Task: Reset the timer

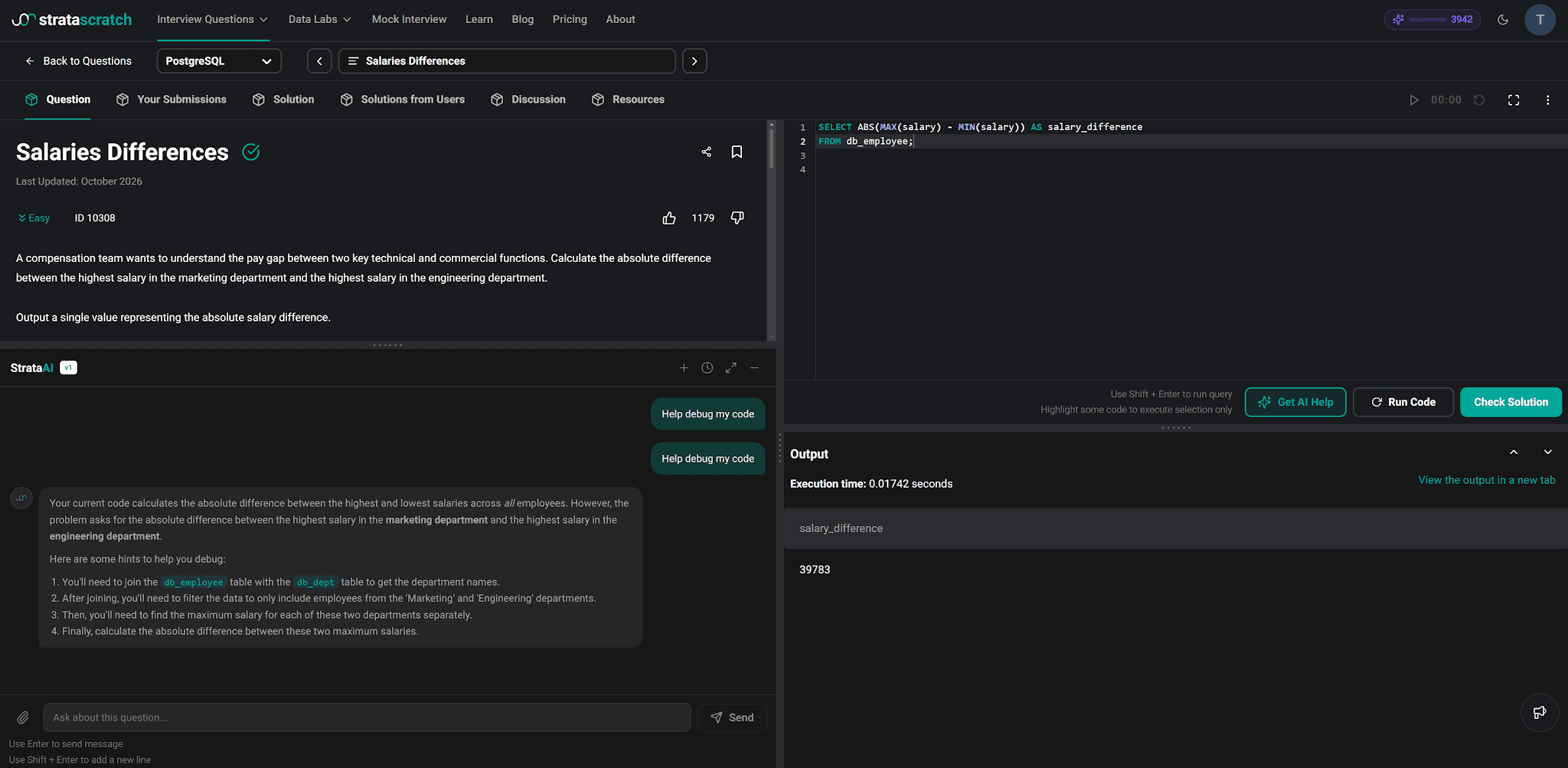Action: coord(1479,100)
